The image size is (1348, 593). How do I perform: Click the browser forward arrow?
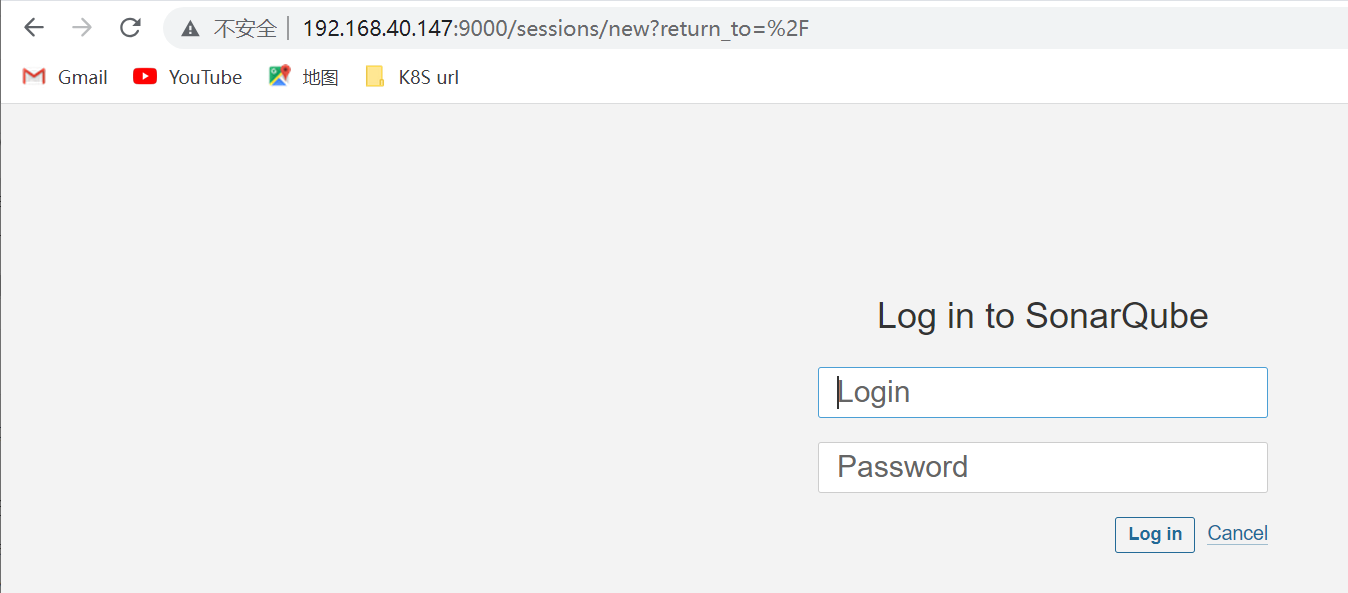82,28
